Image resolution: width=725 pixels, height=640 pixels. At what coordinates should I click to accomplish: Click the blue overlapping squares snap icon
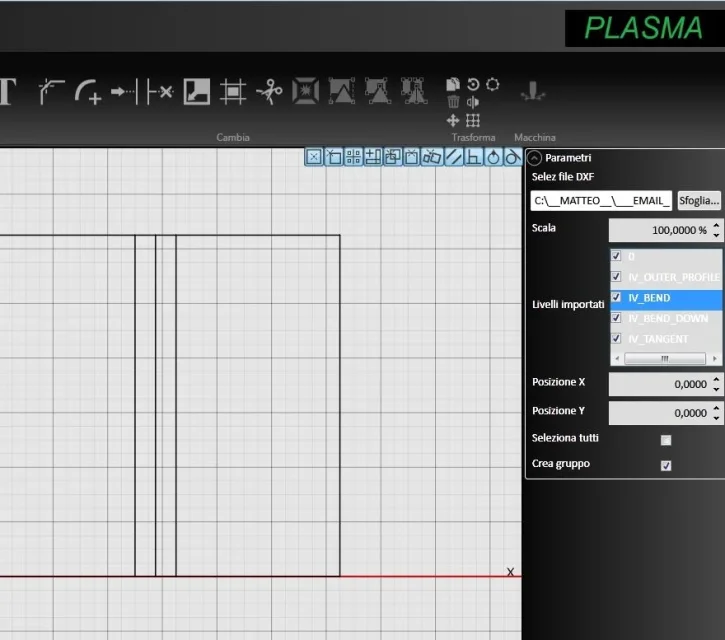[x=392, y=157]
